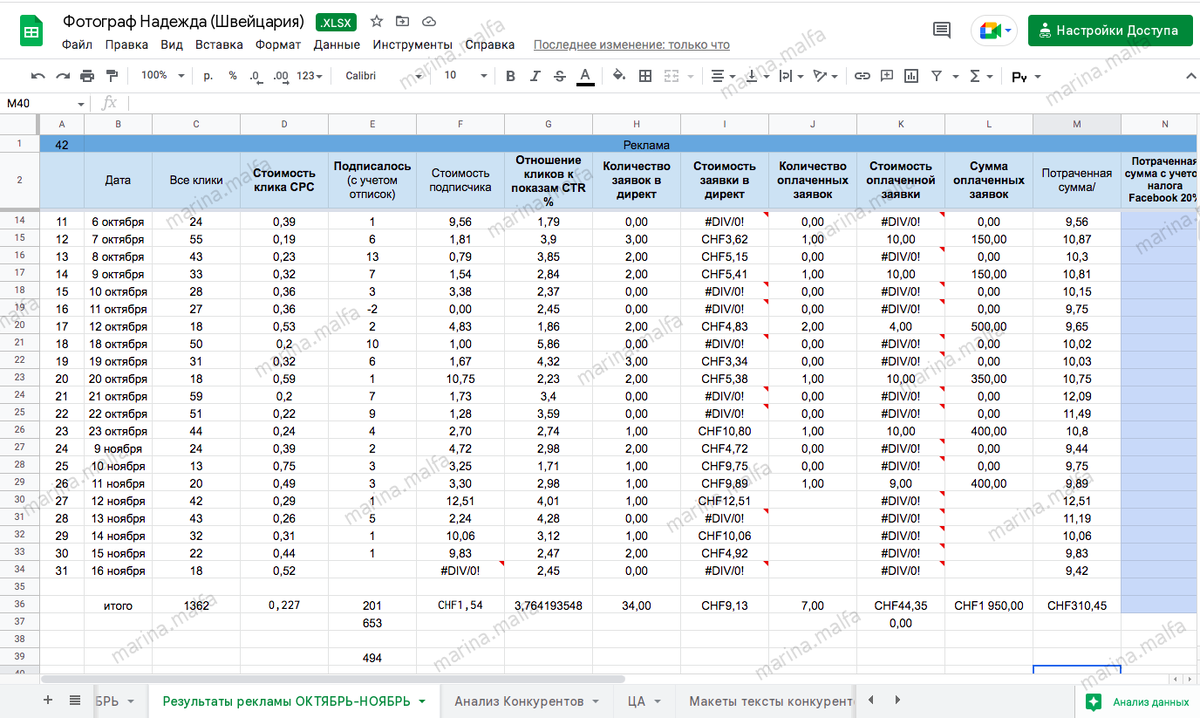Open the Справка menu

point(490,45)
